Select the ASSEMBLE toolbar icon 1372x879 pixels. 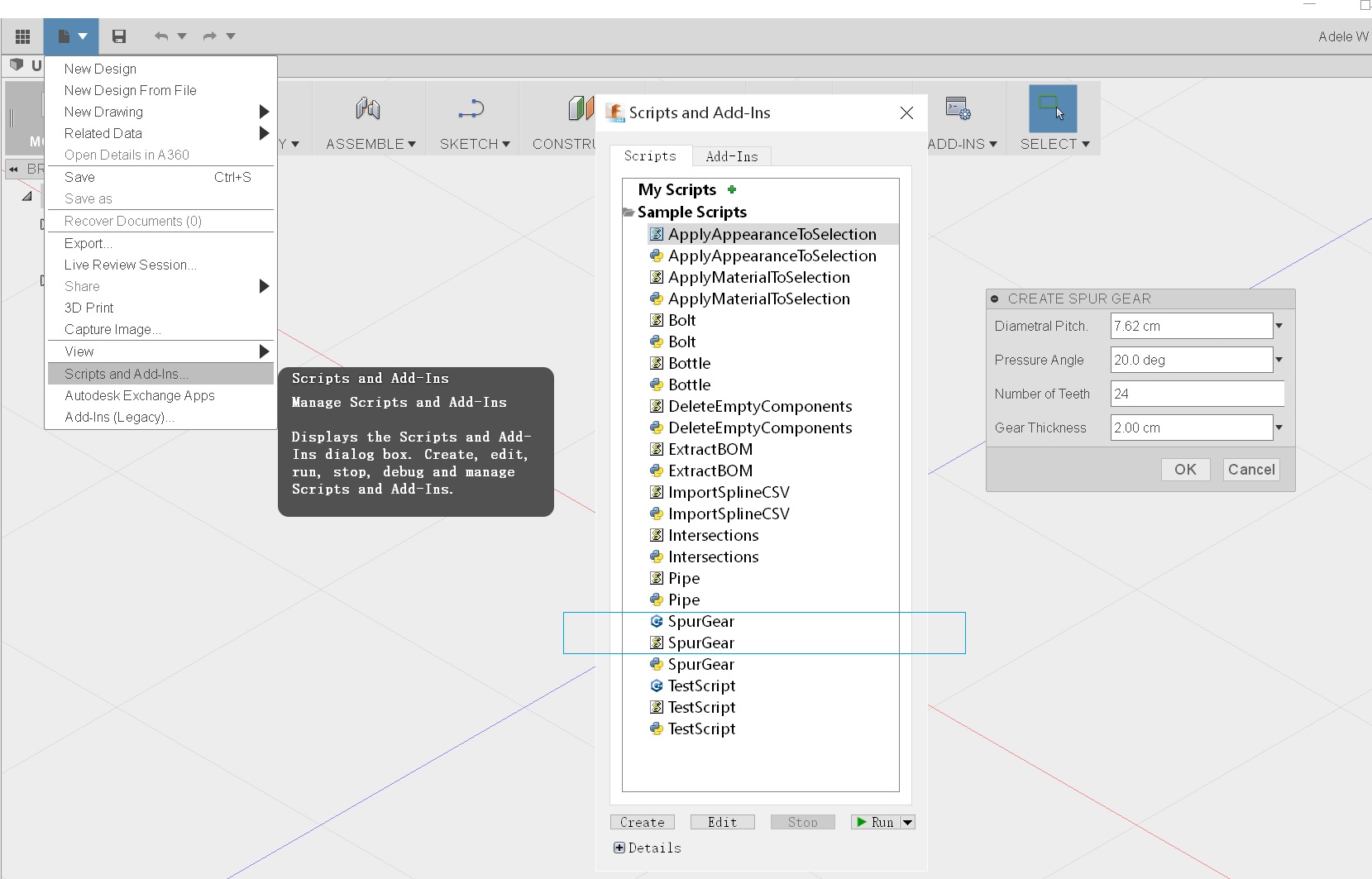(x=367, y=108)
